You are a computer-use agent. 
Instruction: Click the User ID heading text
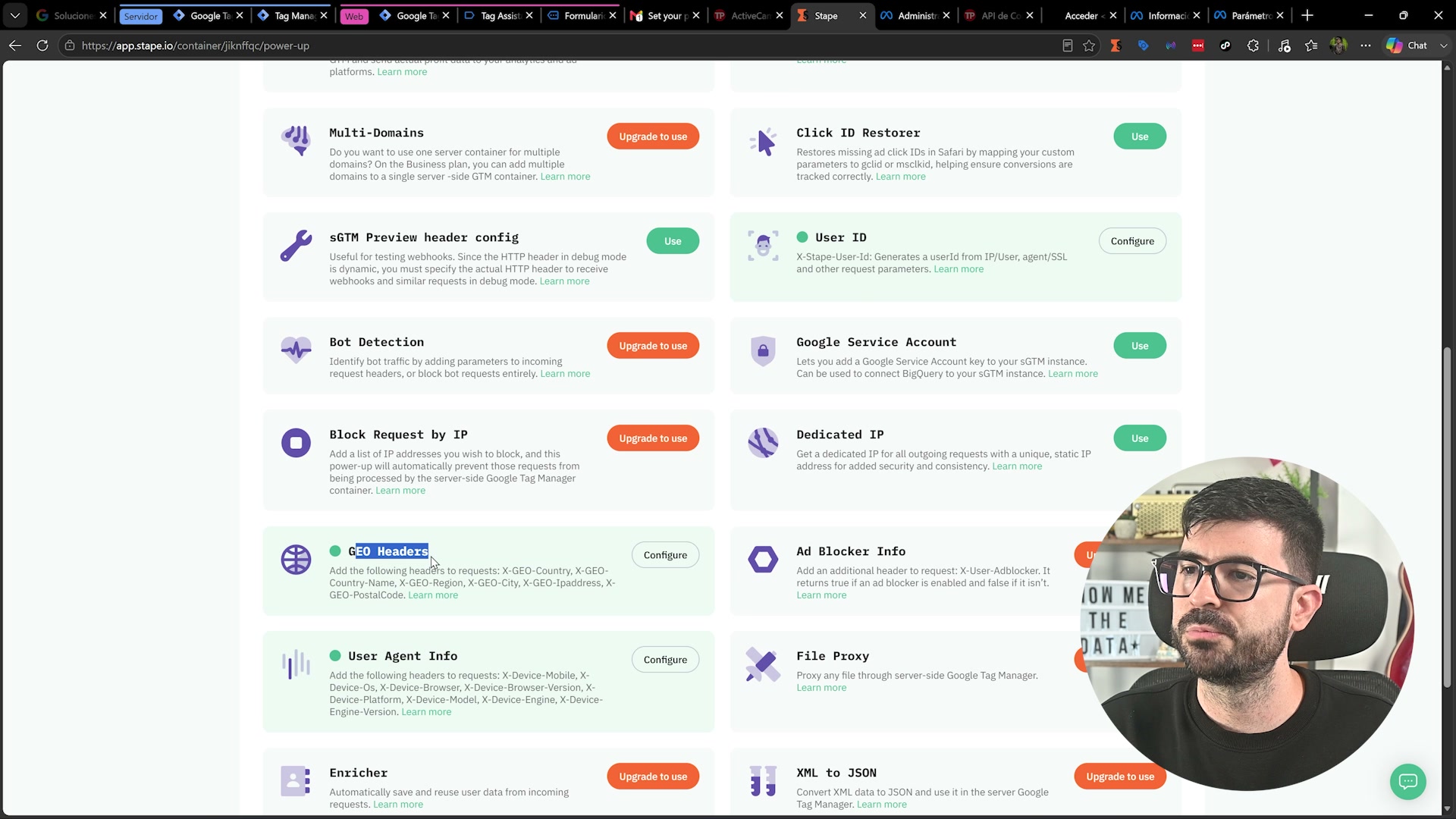840,237
